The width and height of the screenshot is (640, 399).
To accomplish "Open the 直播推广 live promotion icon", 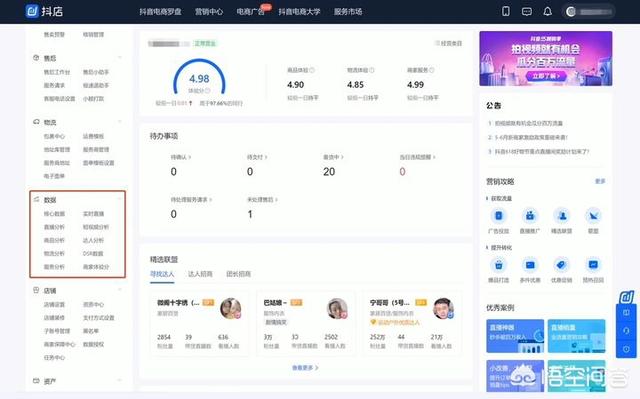I will click(530, 216).
